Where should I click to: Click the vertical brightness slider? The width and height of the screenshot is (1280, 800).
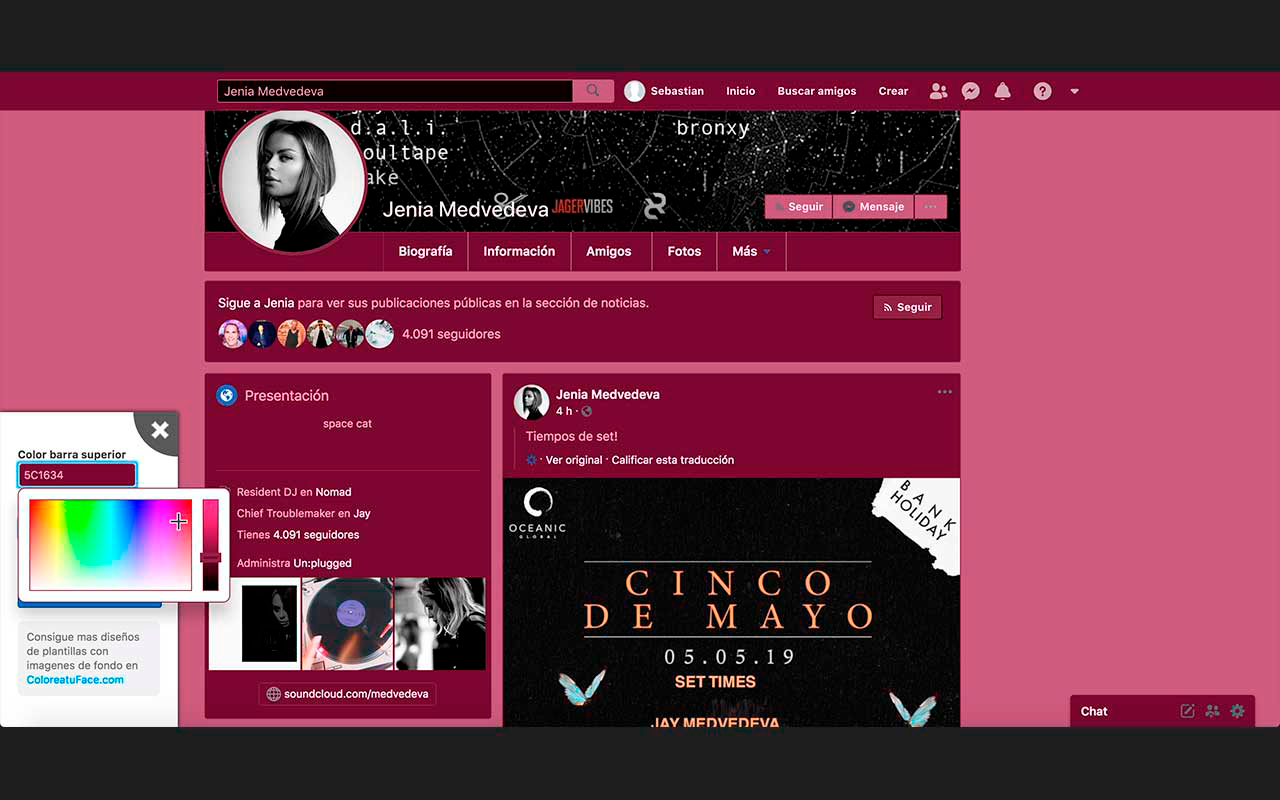point(210,545)
